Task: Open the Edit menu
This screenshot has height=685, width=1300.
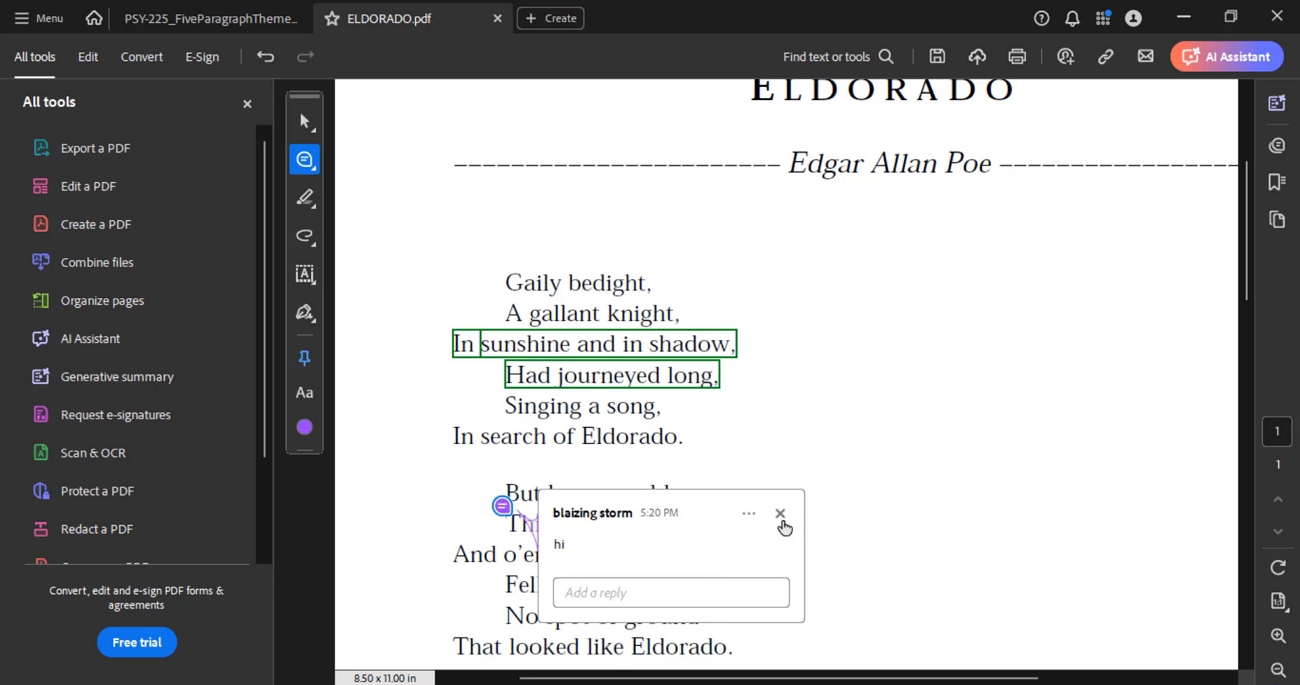Action: pos(88,57)
